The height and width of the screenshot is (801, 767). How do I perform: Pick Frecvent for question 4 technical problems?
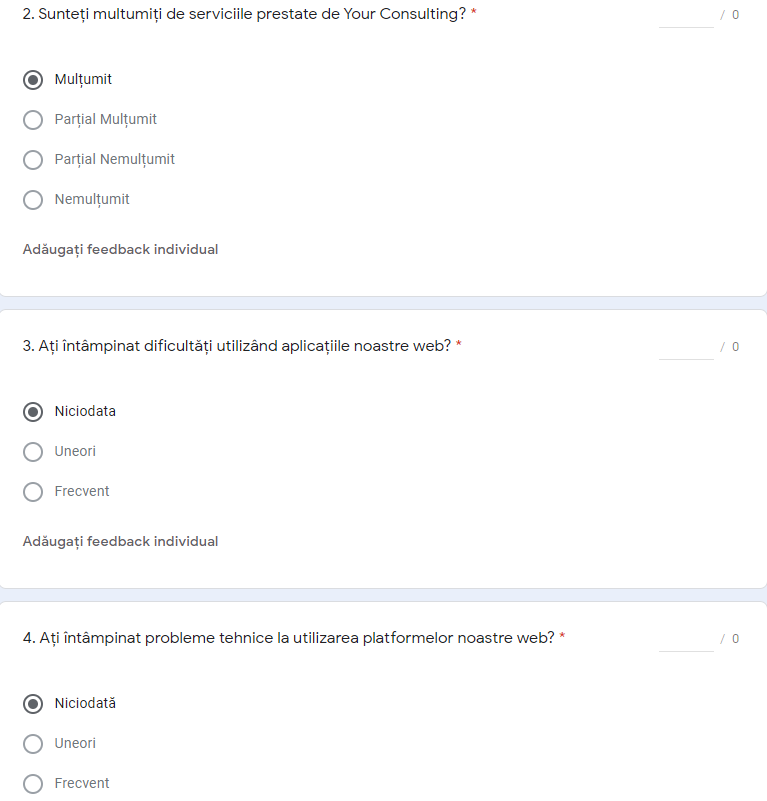tap(33, 784)
